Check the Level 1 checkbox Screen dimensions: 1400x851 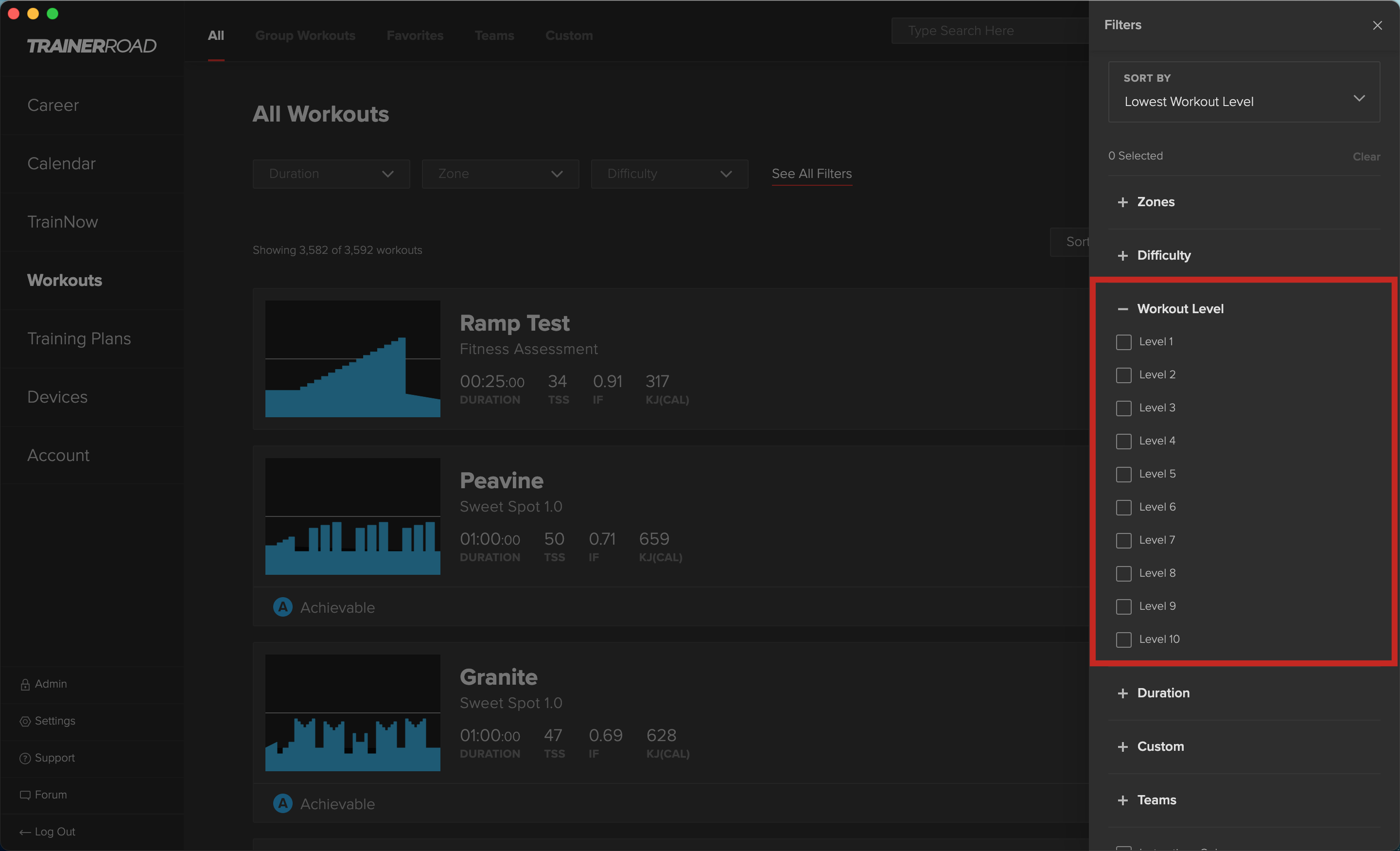[x=1123, y=342]
